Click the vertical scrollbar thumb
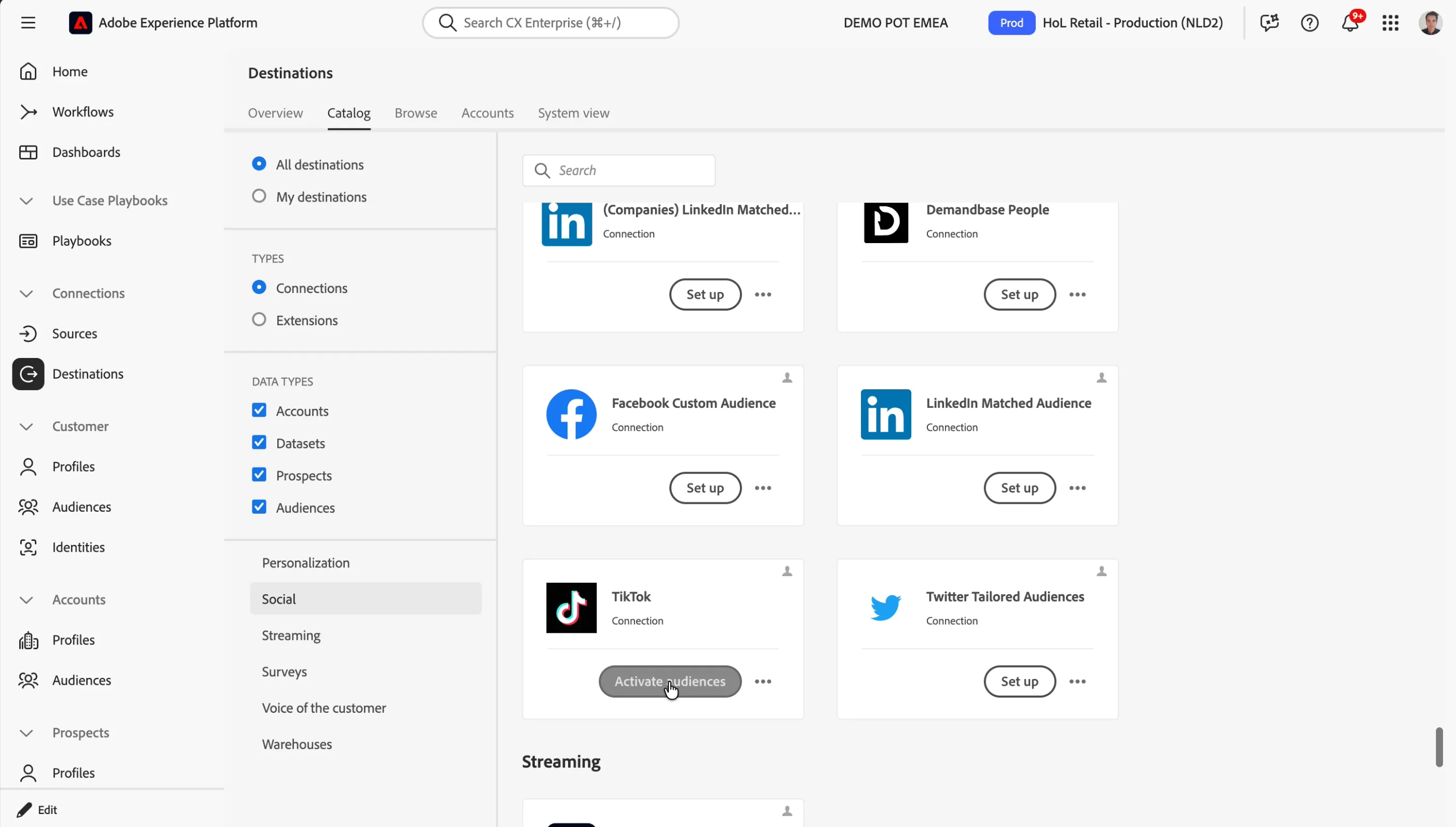The image size is (1456, 827). (1438, 747)
